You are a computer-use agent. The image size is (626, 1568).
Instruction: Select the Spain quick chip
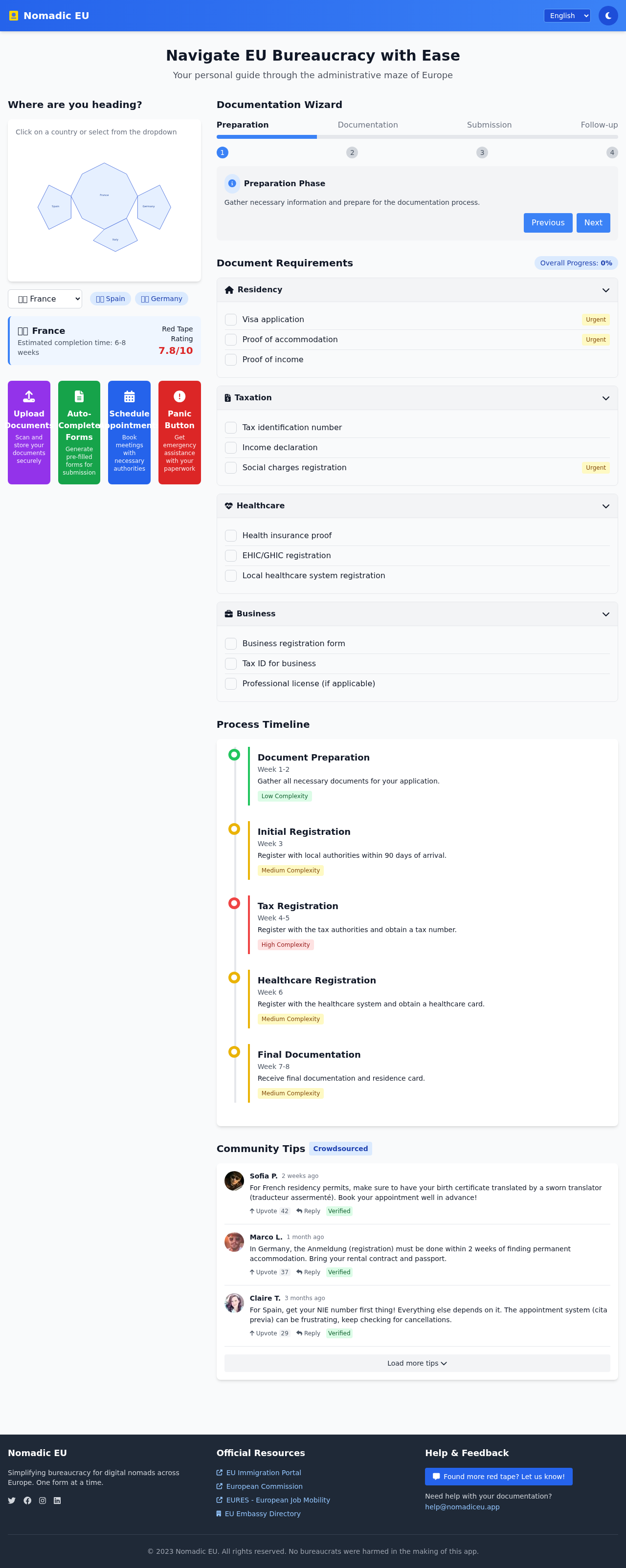point(110,299)
